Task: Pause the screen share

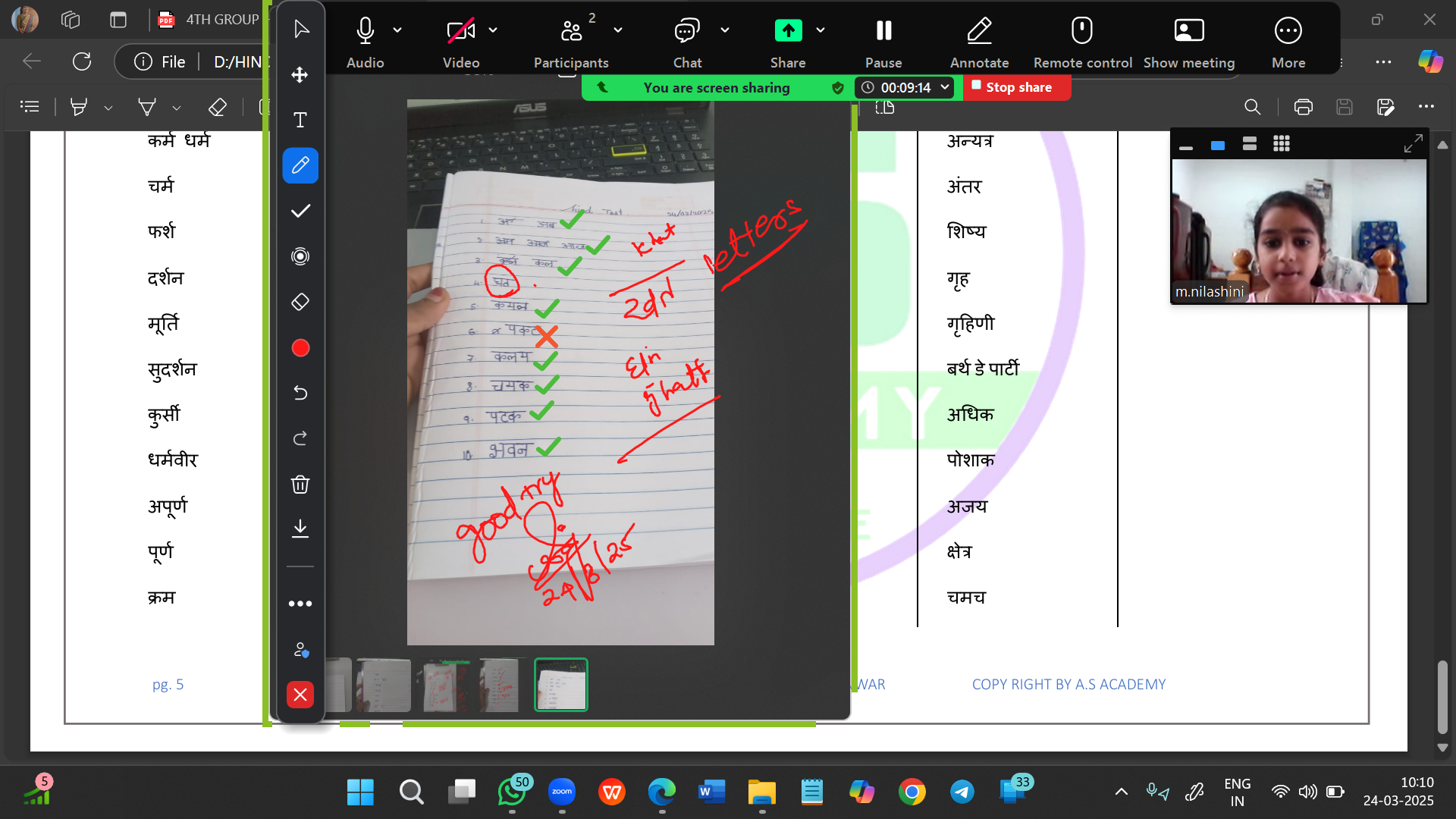Action: tap(883, 42)
